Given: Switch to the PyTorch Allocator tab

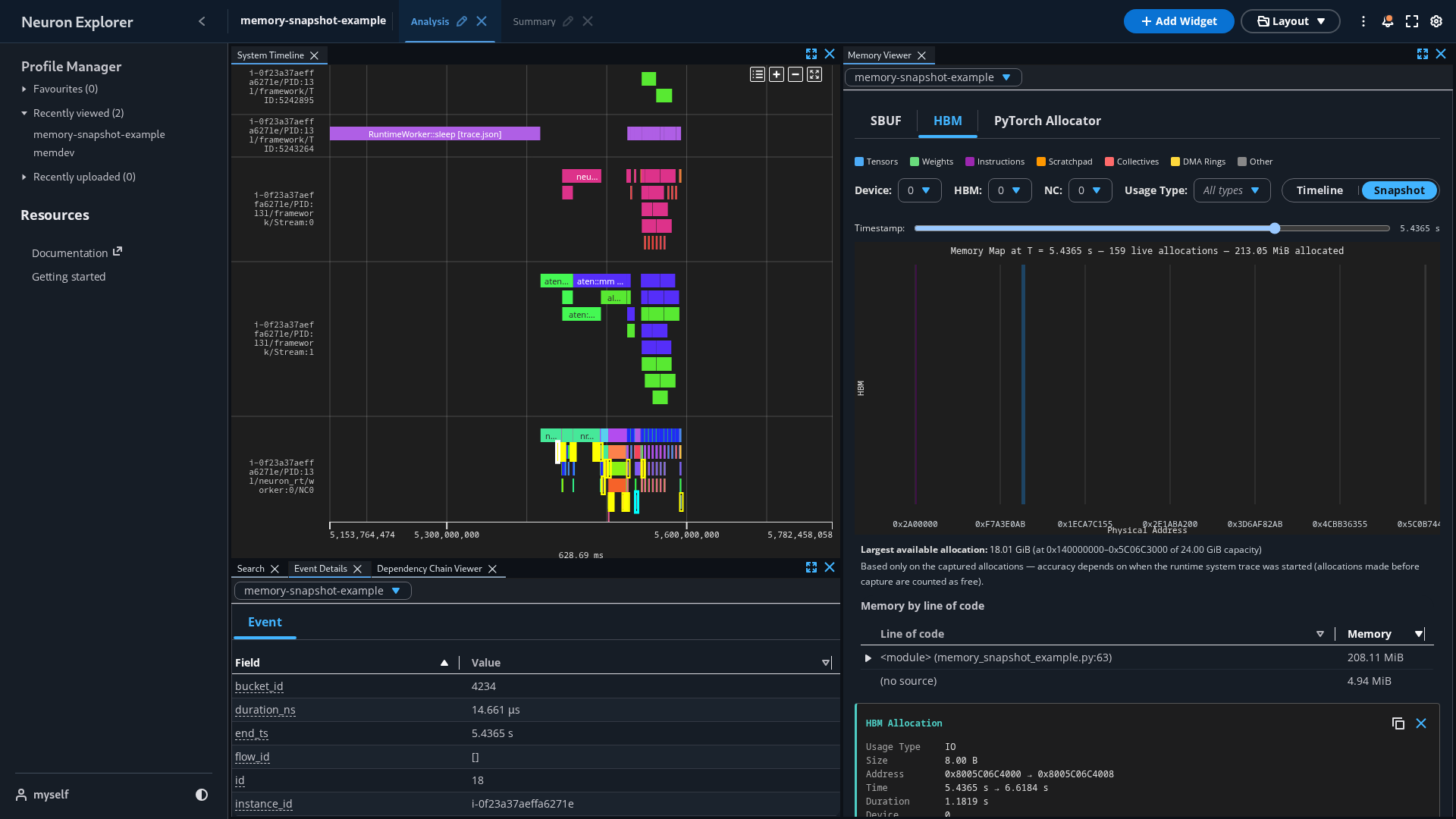Looking at the screenshot, I should (x=1046, y=121).
